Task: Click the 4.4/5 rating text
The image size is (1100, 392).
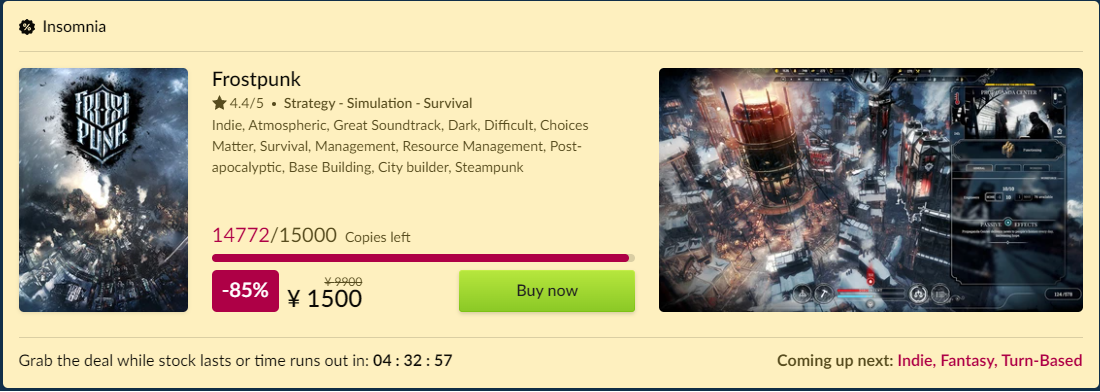Action: coord(247,104)
